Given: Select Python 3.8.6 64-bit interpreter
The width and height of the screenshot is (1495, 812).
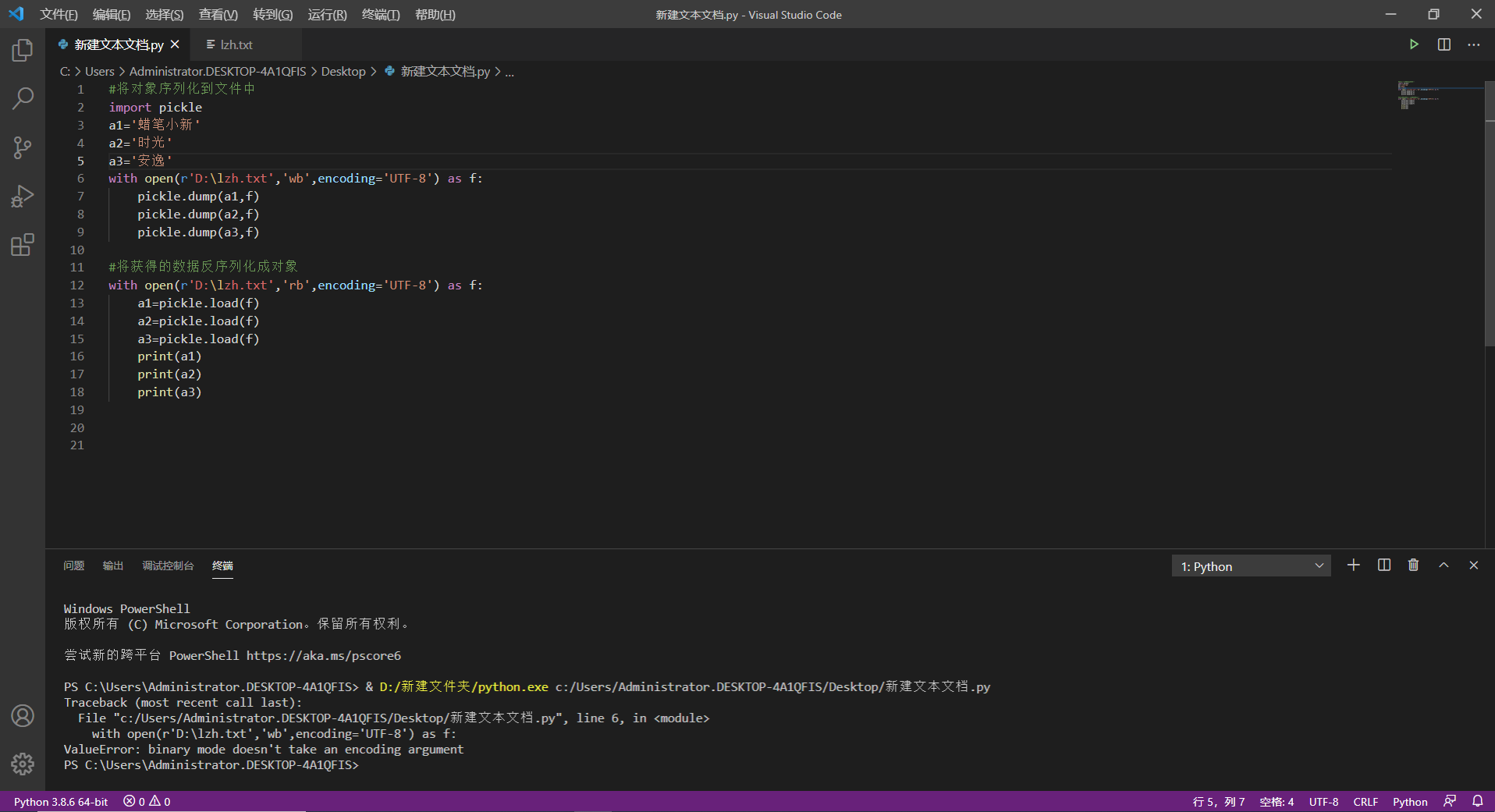Looking at the screenshot, I should click(61, 801).
